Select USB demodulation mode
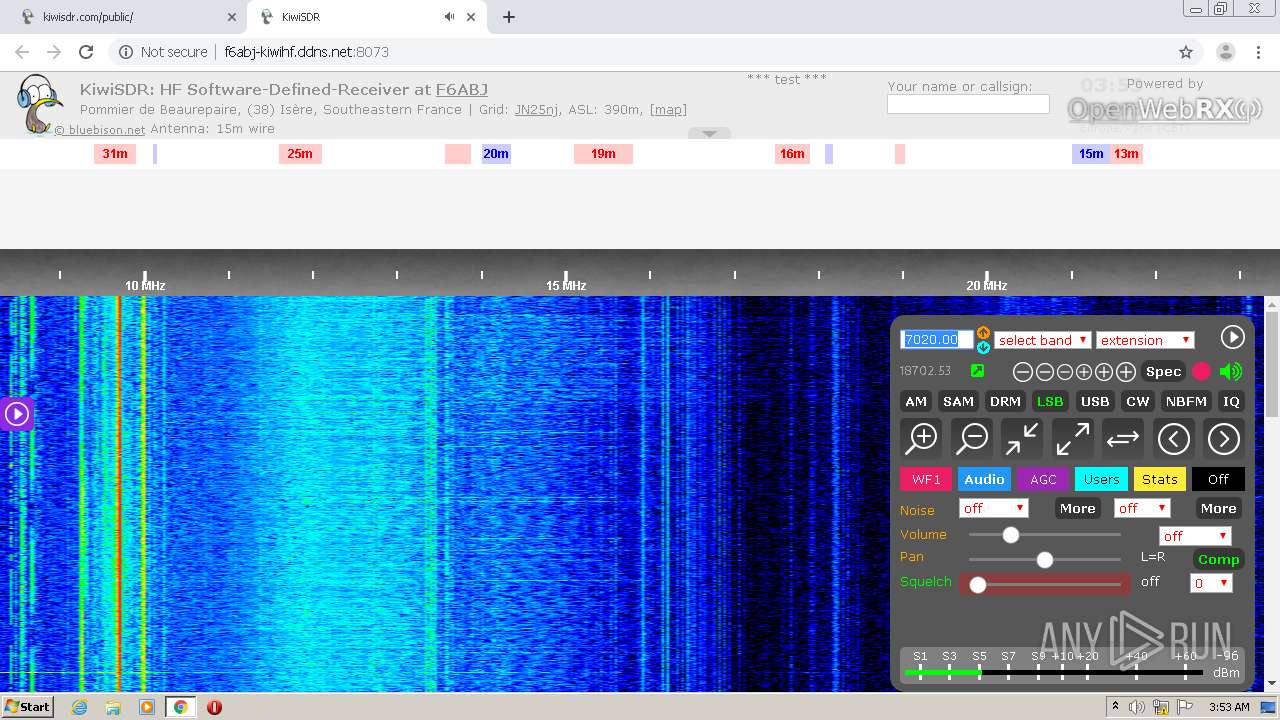 pyautogui.click(x=1095, y=401)
